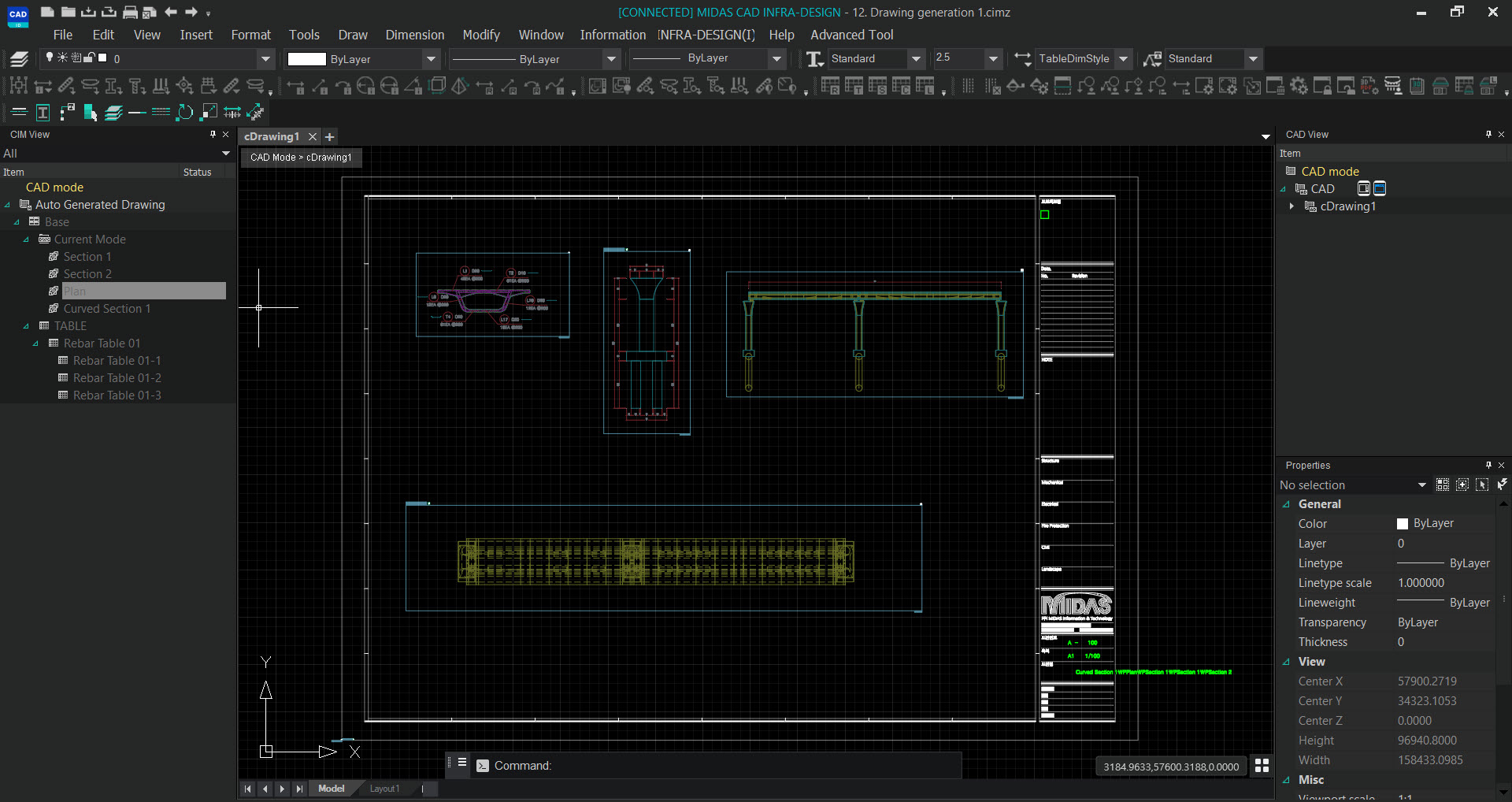Click the double-gear settings toolbar icon
Viewport: 1512px width, 802px height.
1299,86
